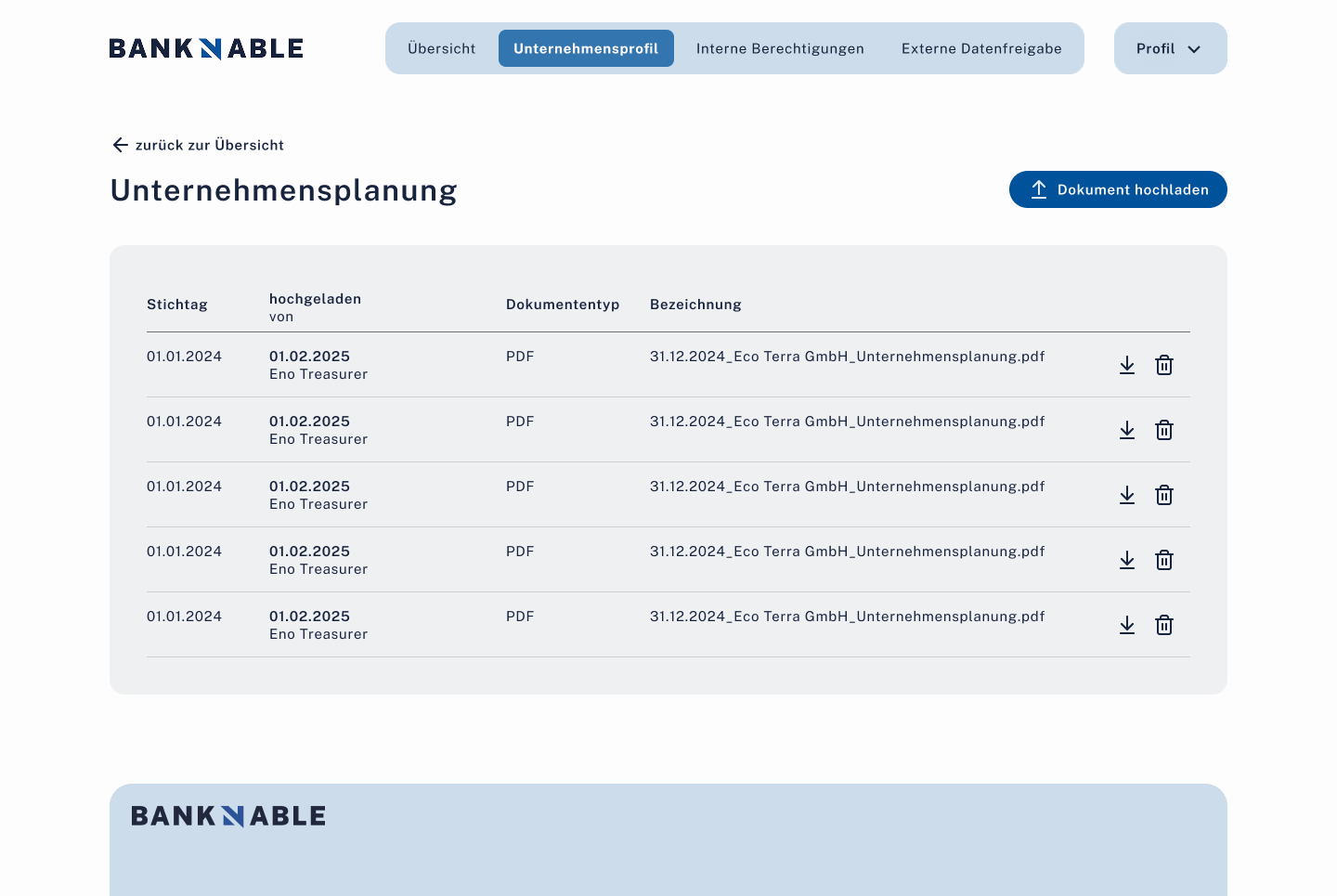This screenshot has height=896, width=1337.
Task: Go to the Externe Datenfreigabe tab
Action: click(981, 48)
